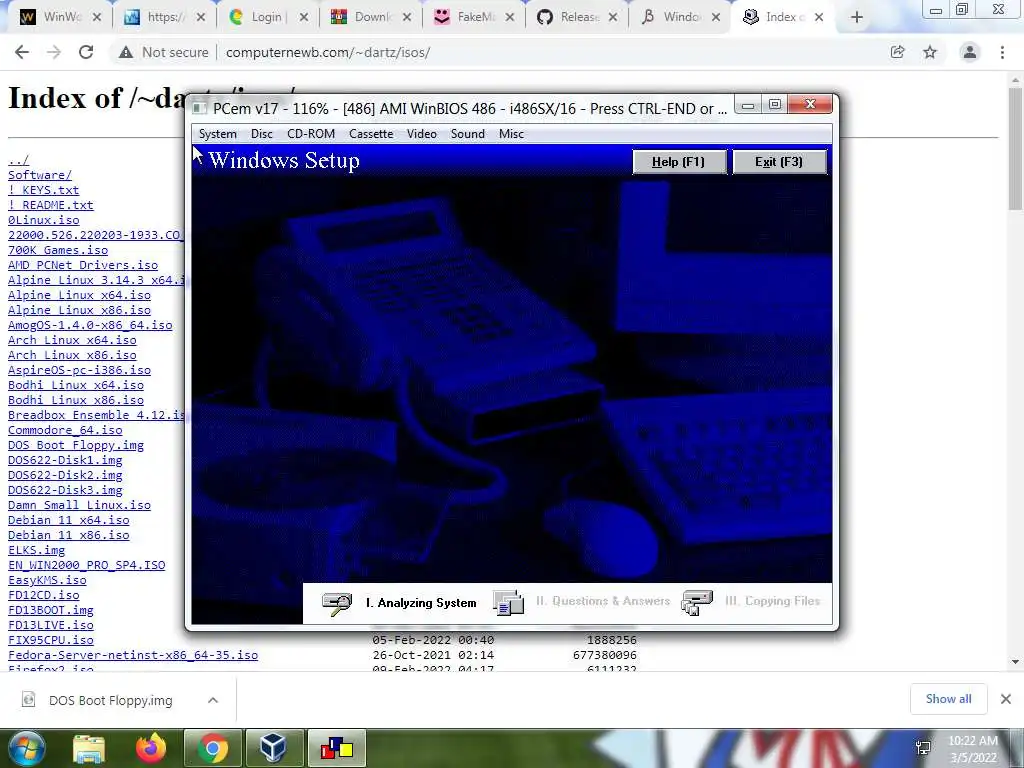The width and height of the screenshot is (1024, 768).
Task: Download Arch Linux x86.iso
Action: click(x=72, y=355)
